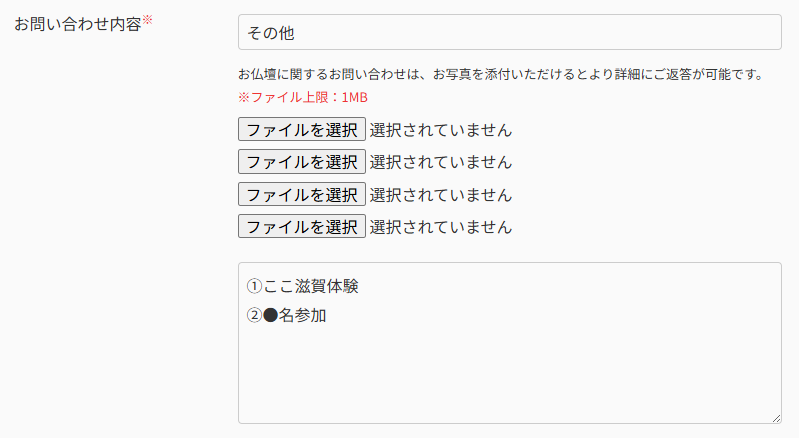Place cursor after 名参加 in the textarea

tap(328, 317)
